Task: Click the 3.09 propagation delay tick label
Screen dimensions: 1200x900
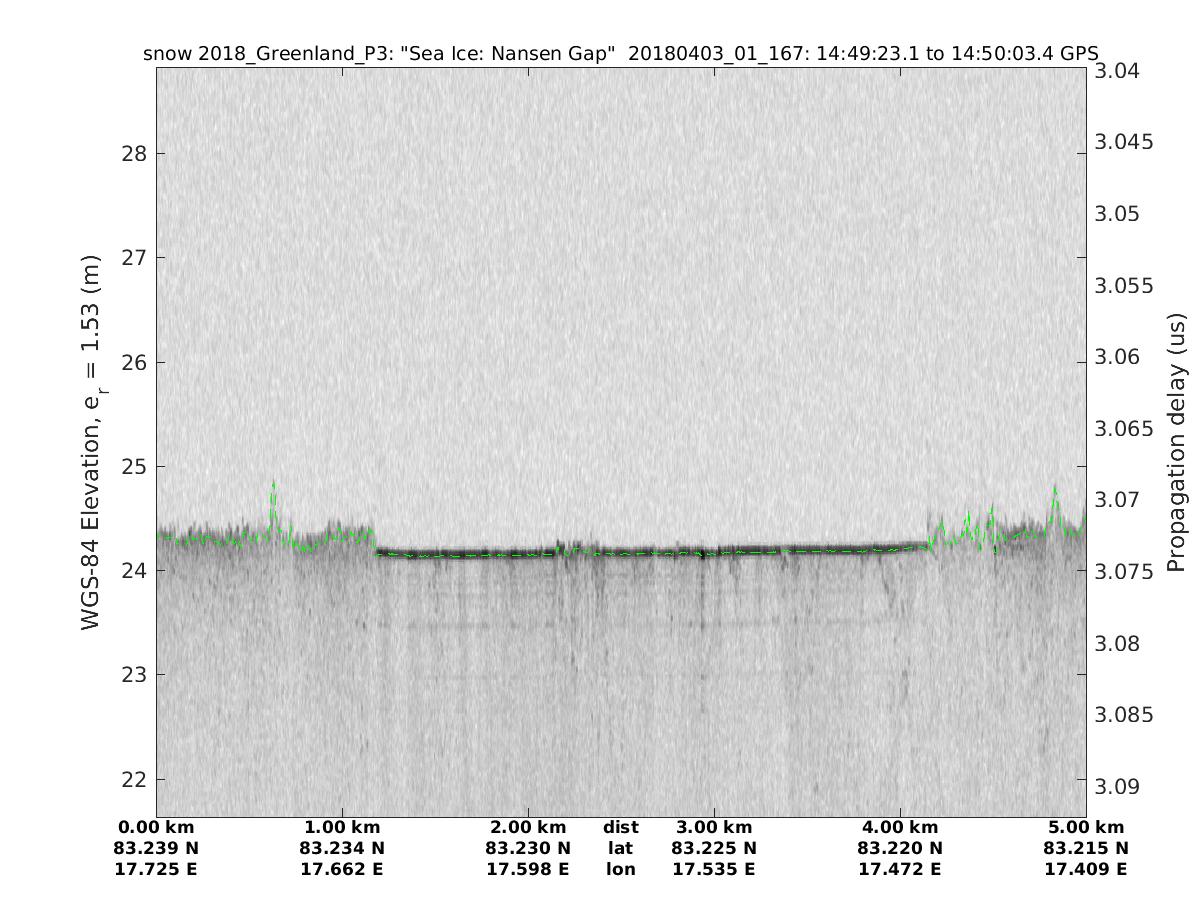Action: pos(1117,786)
